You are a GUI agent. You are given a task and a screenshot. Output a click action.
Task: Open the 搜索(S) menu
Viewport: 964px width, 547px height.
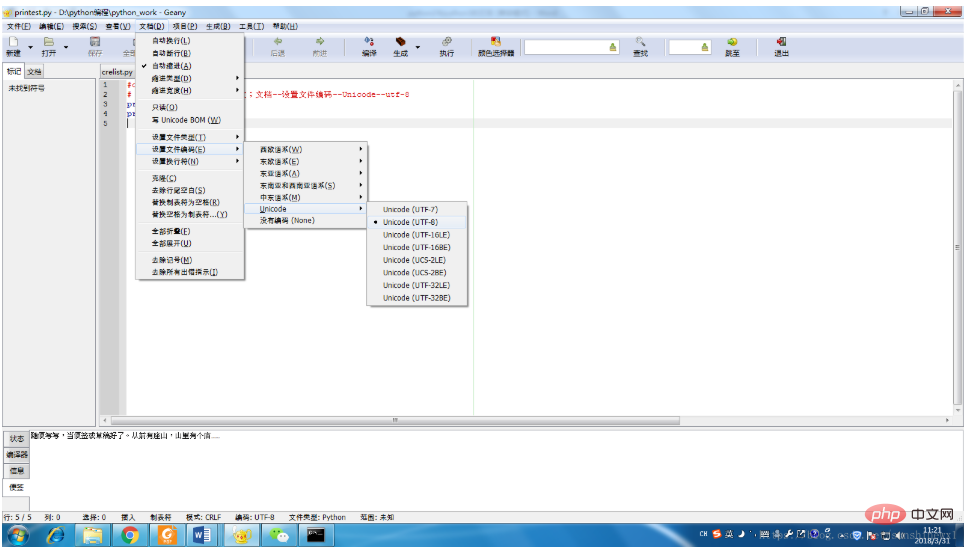pyautogui.click(x=84, y=26)
